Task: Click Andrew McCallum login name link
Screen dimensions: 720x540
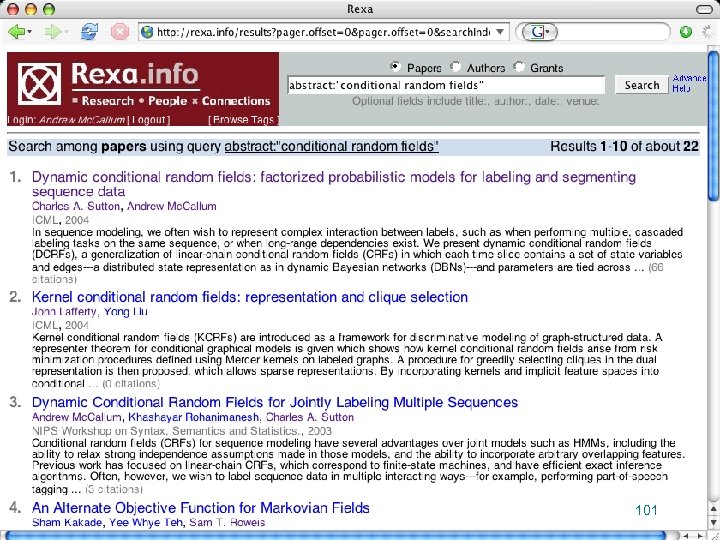Action: (82, 120)
